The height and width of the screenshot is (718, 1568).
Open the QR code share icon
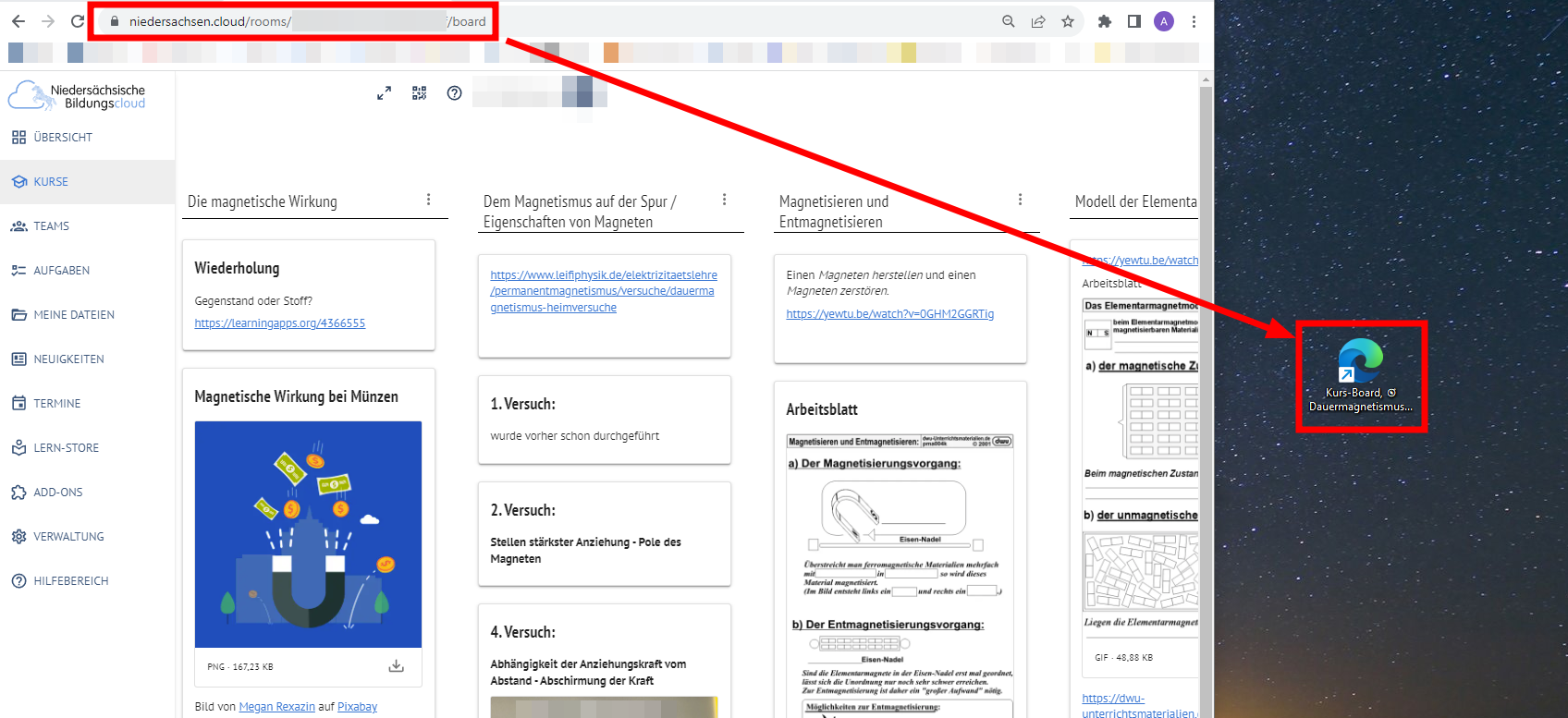(x=419, y=93)
